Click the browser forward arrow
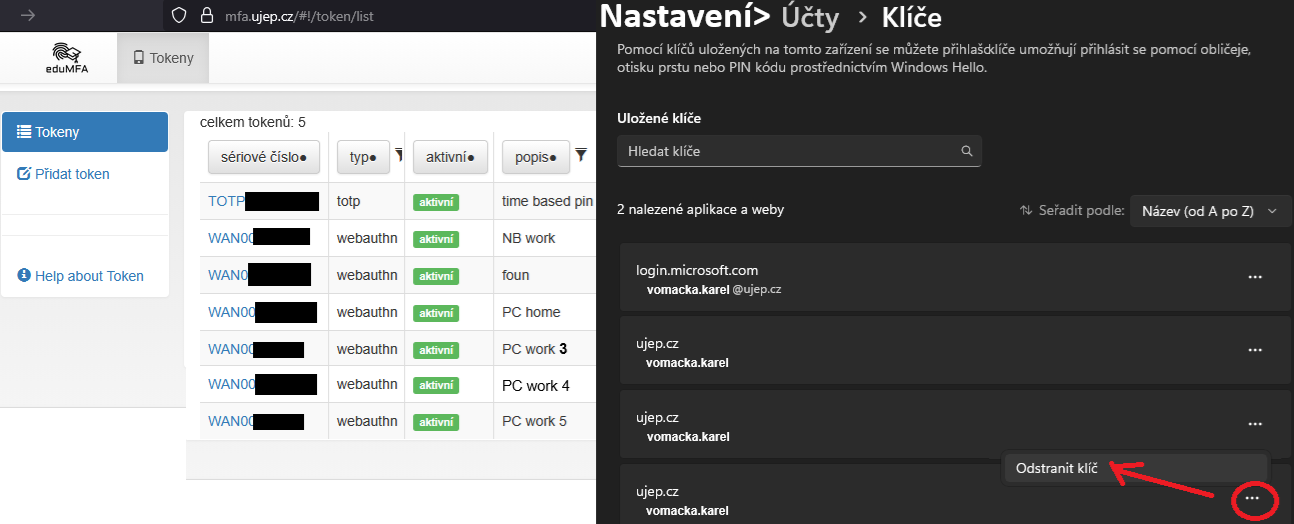This screenshot has width=1294, height=524. [28, 15]
